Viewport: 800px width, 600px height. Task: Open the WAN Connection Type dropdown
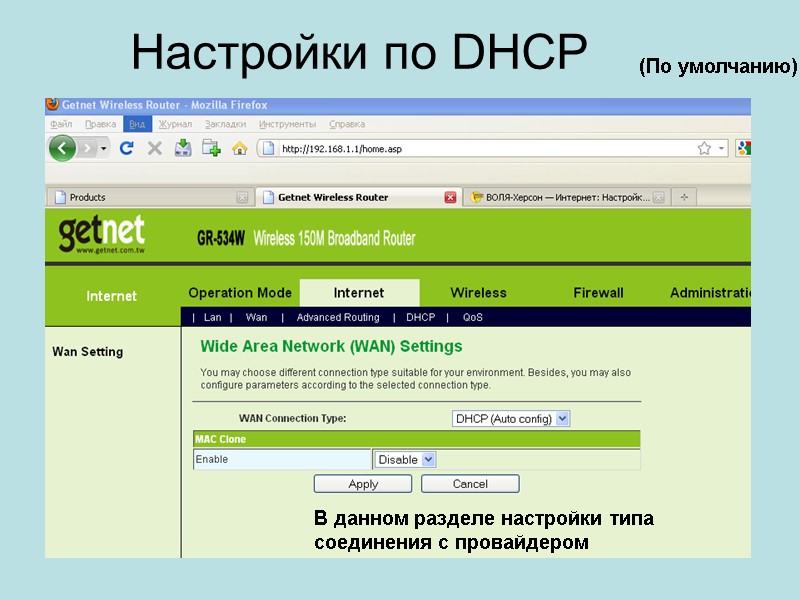pos(560,418)
